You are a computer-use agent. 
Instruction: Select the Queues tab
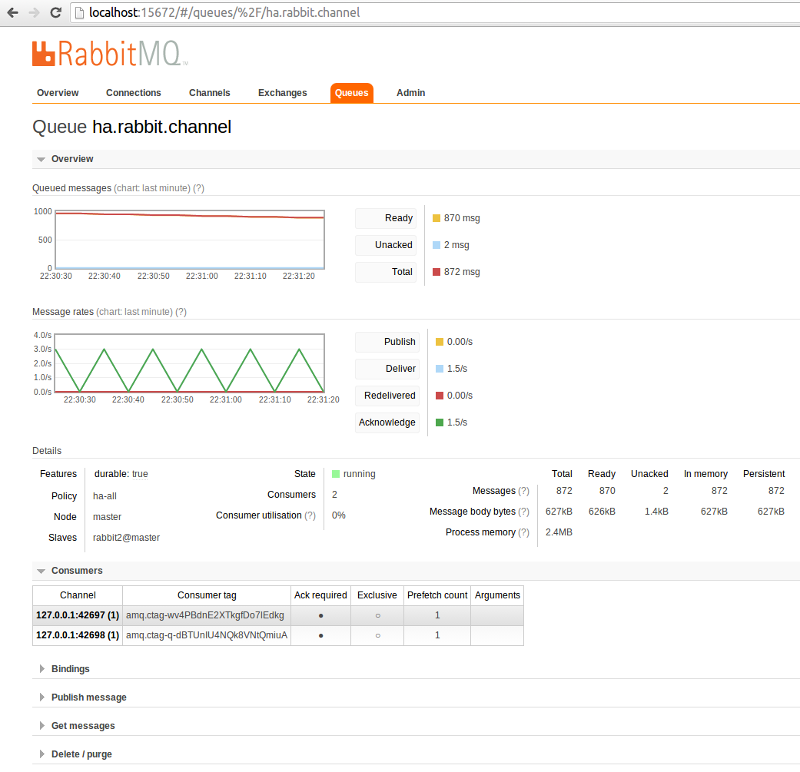coord(352,93)
